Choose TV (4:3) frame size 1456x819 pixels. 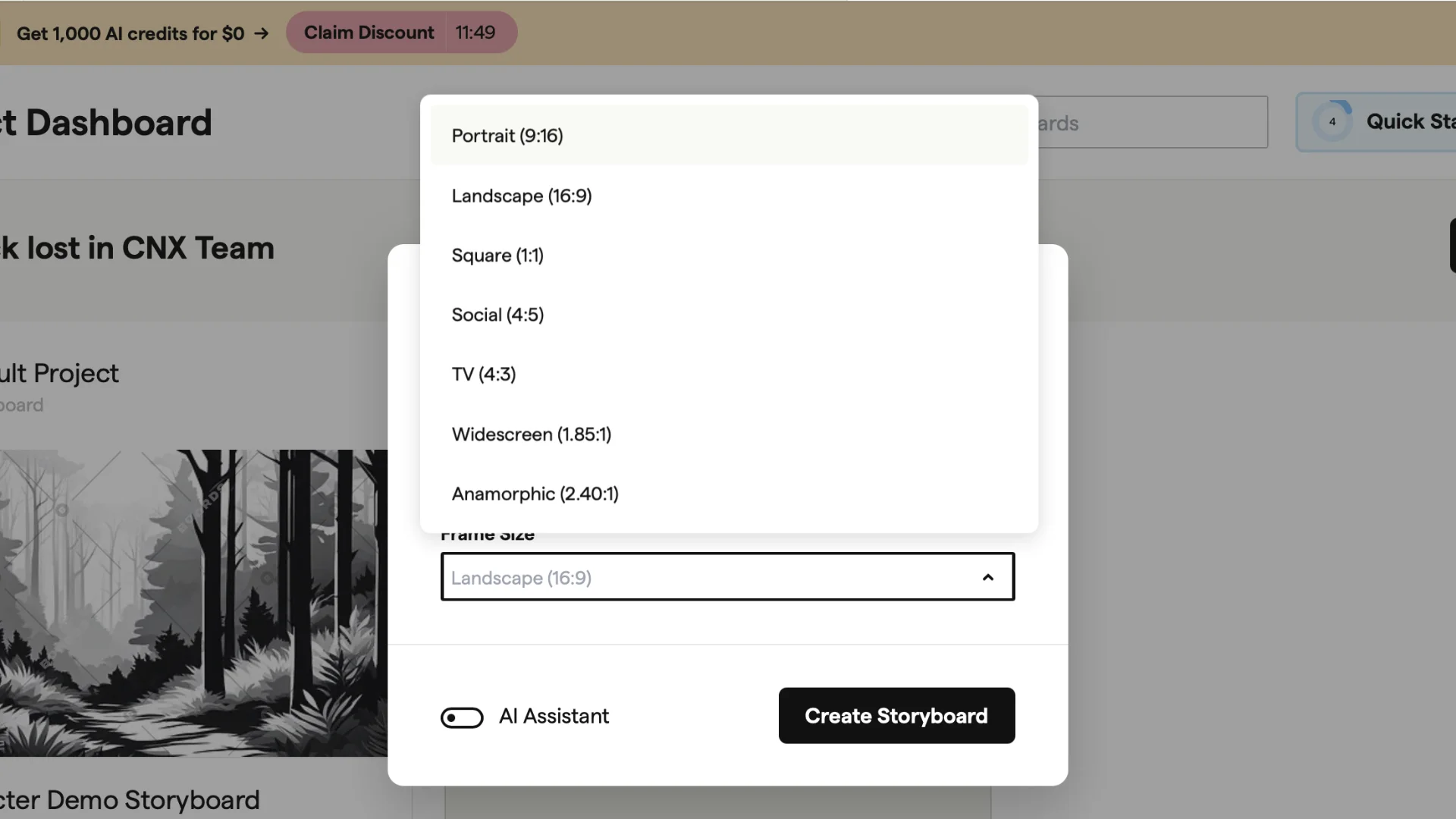coord(483,375)
